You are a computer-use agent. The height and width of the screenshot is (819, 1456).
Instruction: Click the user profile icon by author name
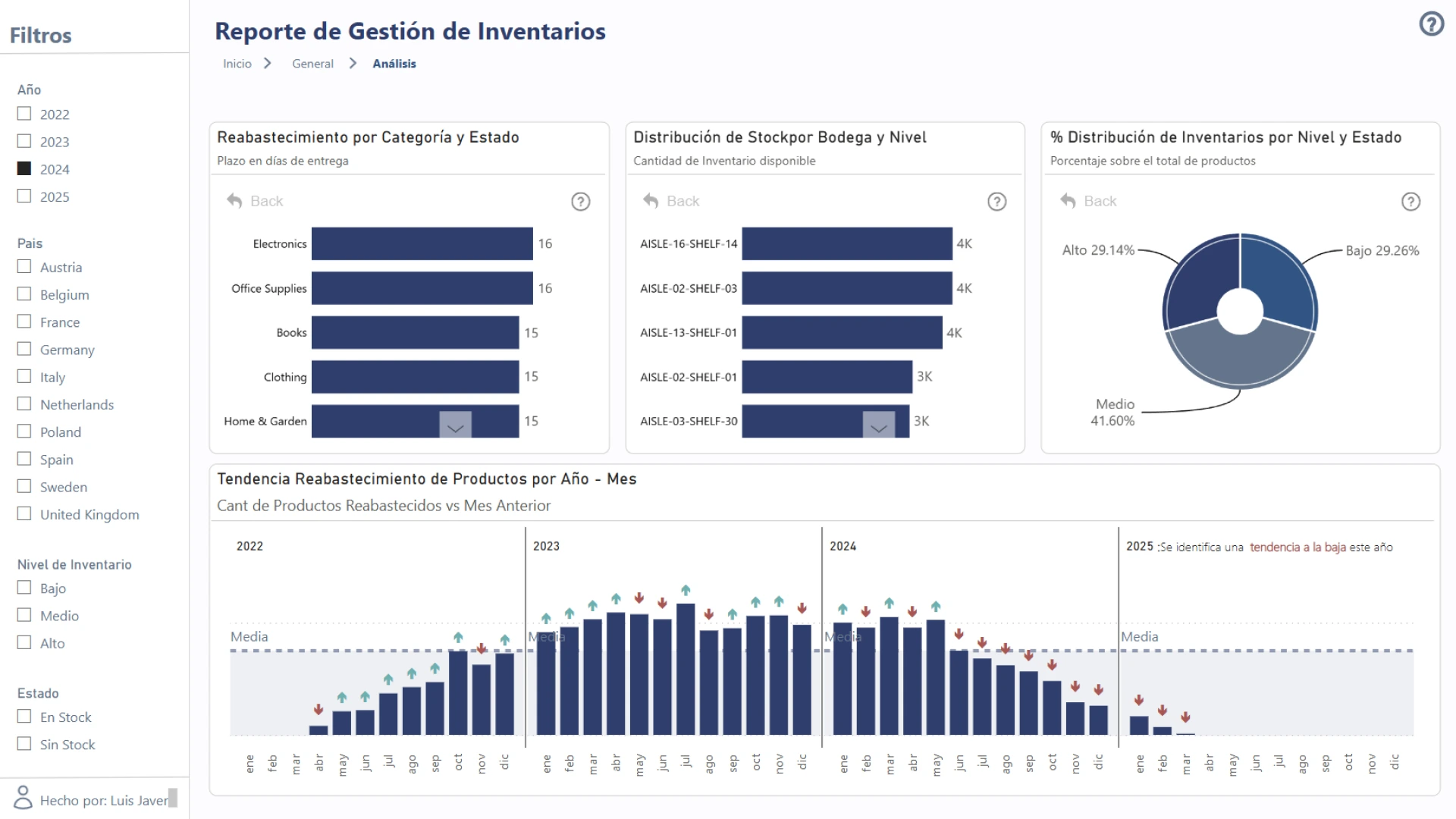tap(24, 798)
